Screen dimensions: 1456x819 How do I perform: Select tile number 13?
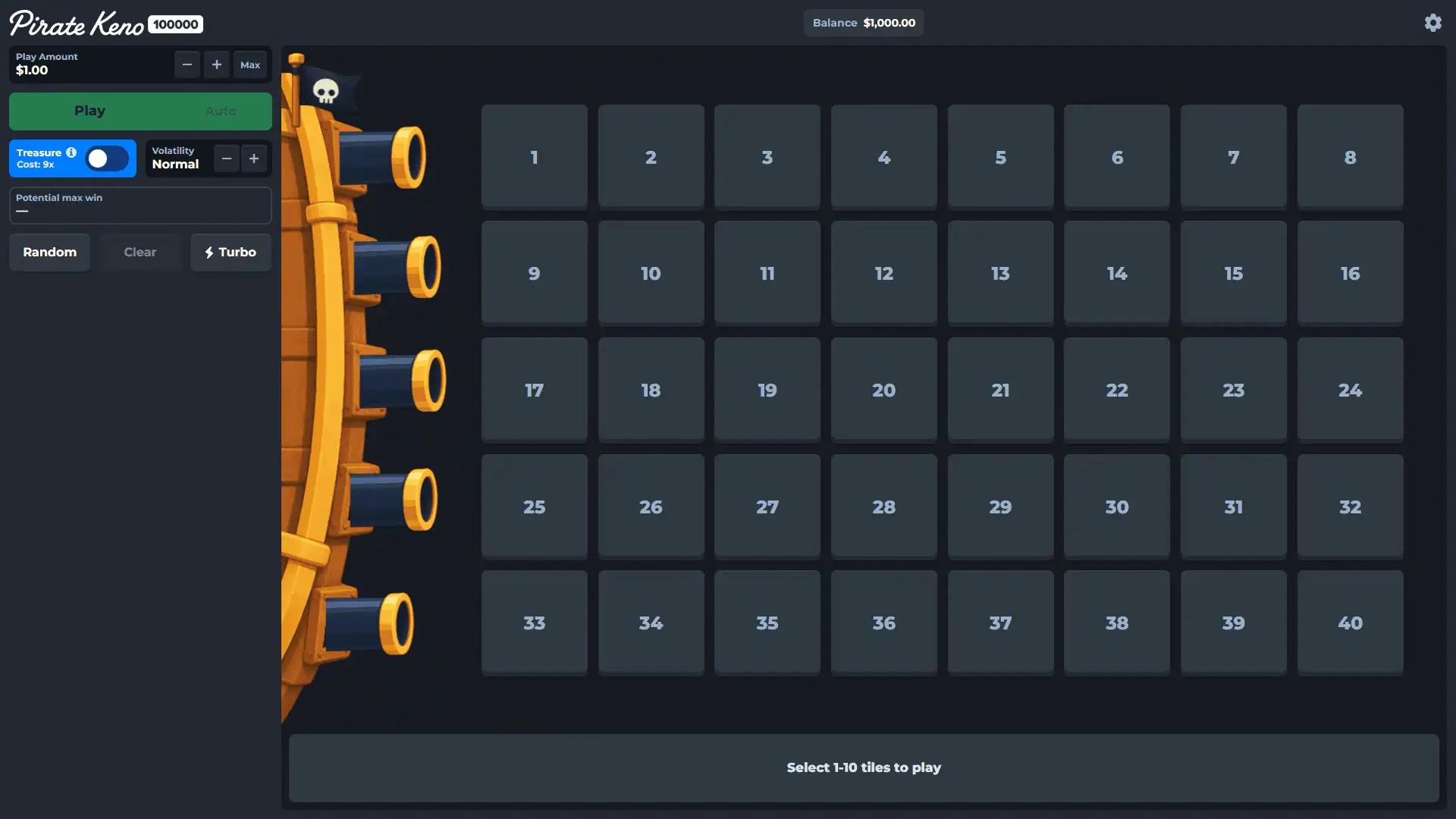pyautogui.click(x=1001, y=273)
